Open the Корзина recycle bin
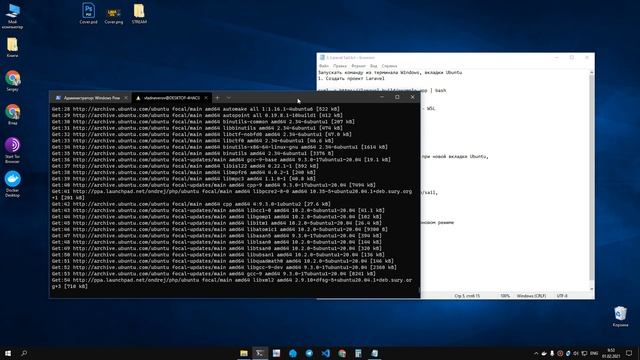This screenshot has height=360, width=640. 620,316
